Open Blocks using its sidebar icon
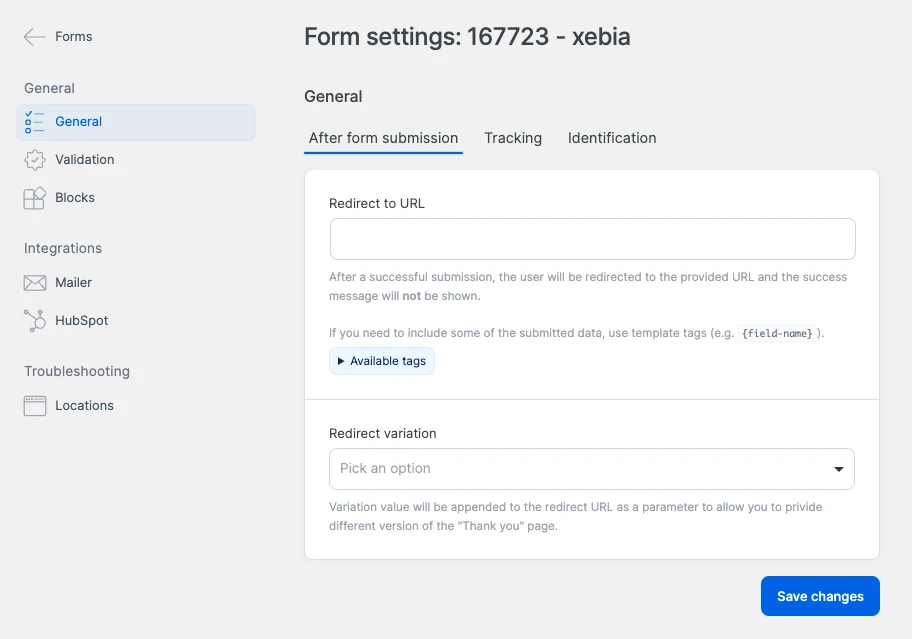The width and height of the screenshot is (912, 639). point(35,197)
